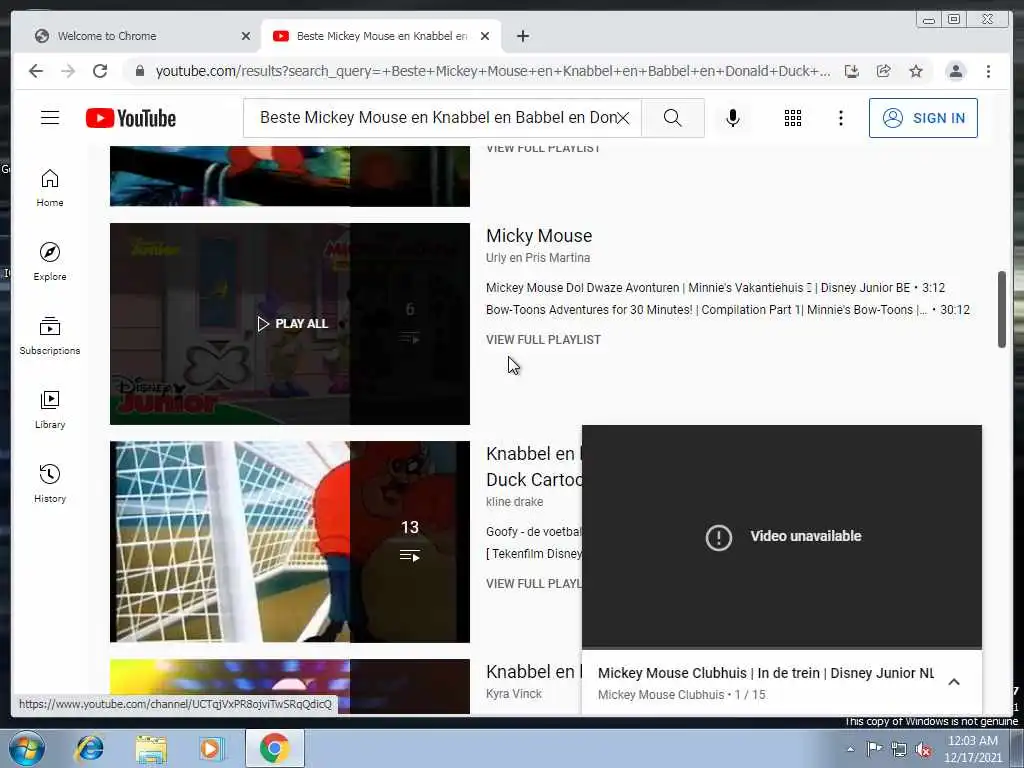Launch Internet Explorer from taskbar
Viewport: 1024px width, 768px height.
[x=89, y=748]
